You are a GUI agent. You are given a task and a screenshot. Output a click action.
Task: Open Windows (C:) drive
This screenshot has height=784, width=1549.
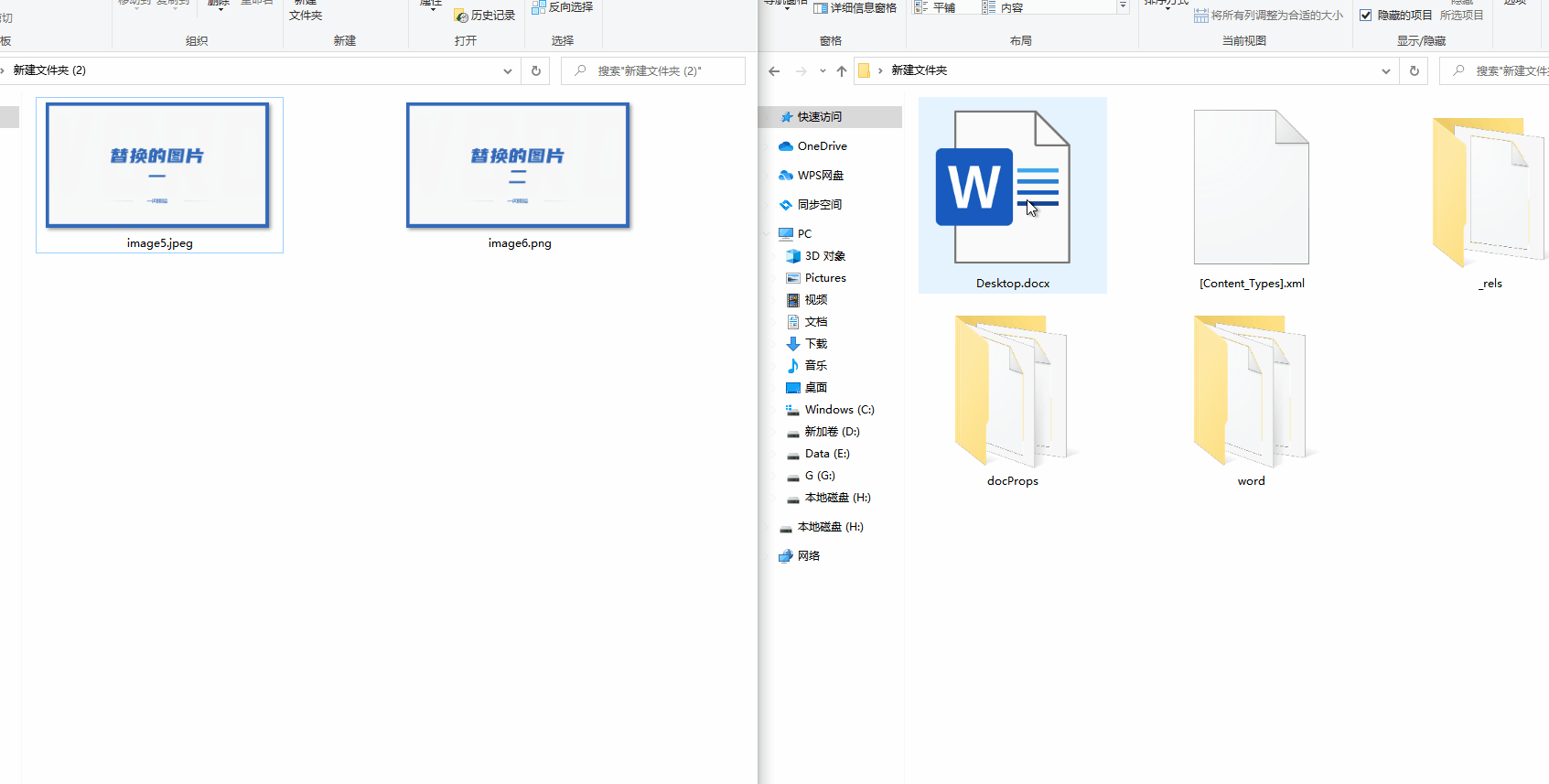point(839,410)
